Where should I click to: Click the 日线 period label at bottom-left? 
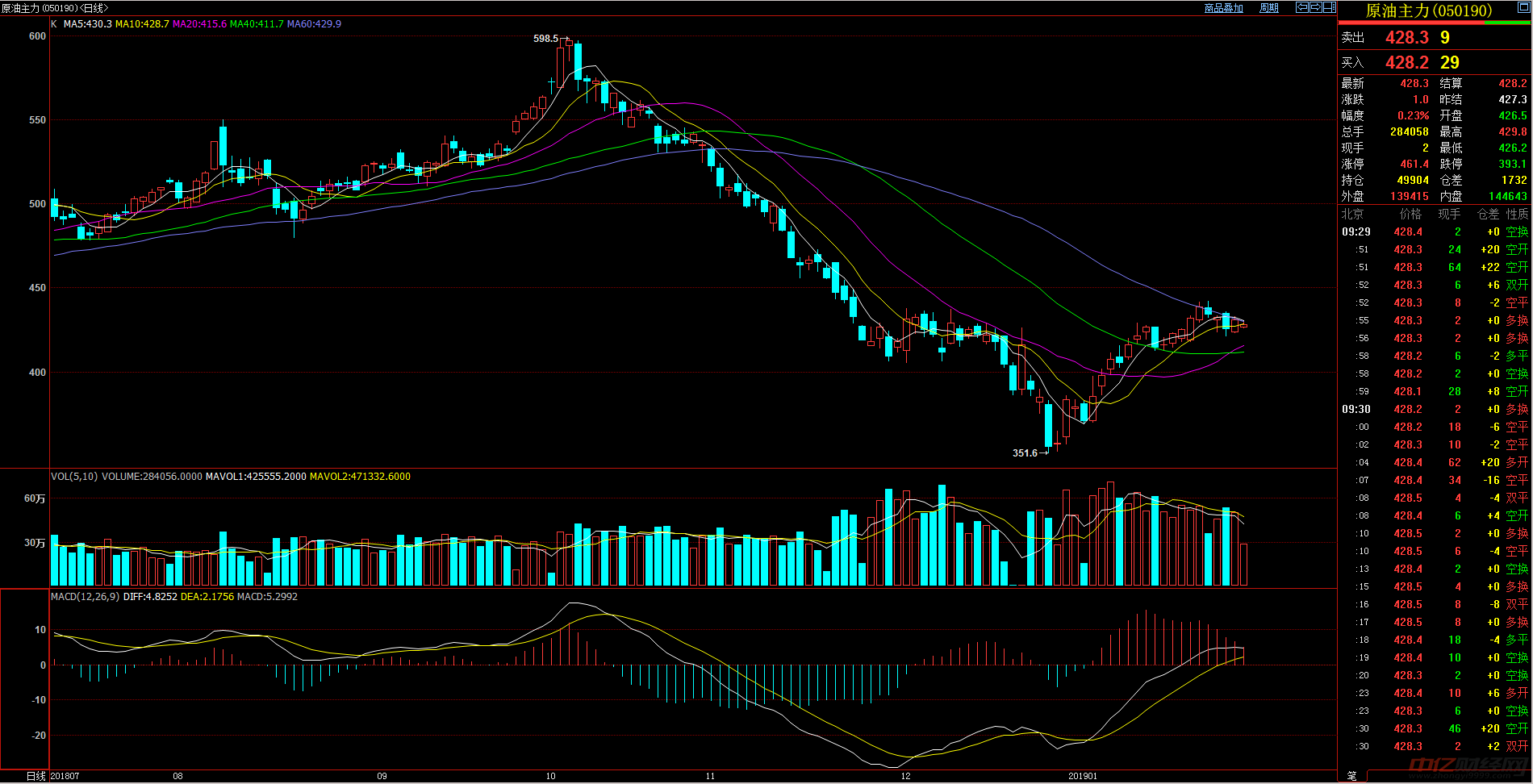coord(36,776)
